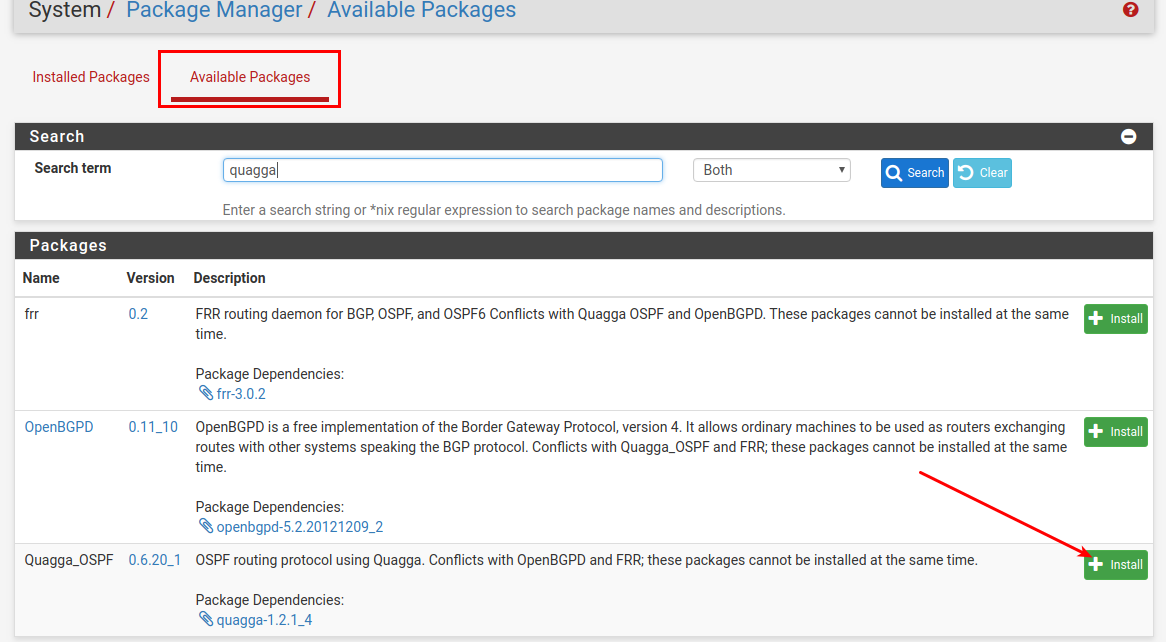The height and width of the screenshot is (642, 1166).
Task: Collapse the Search panel with minus icon
Action: click(x=1128, y=137)
